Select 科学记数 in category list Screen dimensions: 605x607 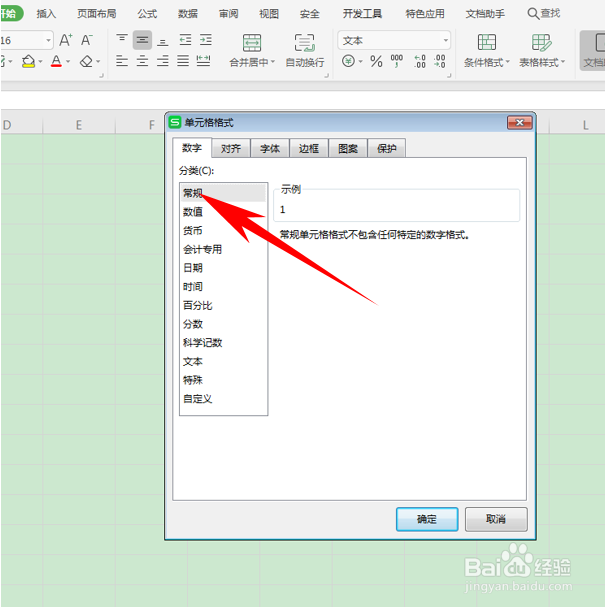click(223, 343)
